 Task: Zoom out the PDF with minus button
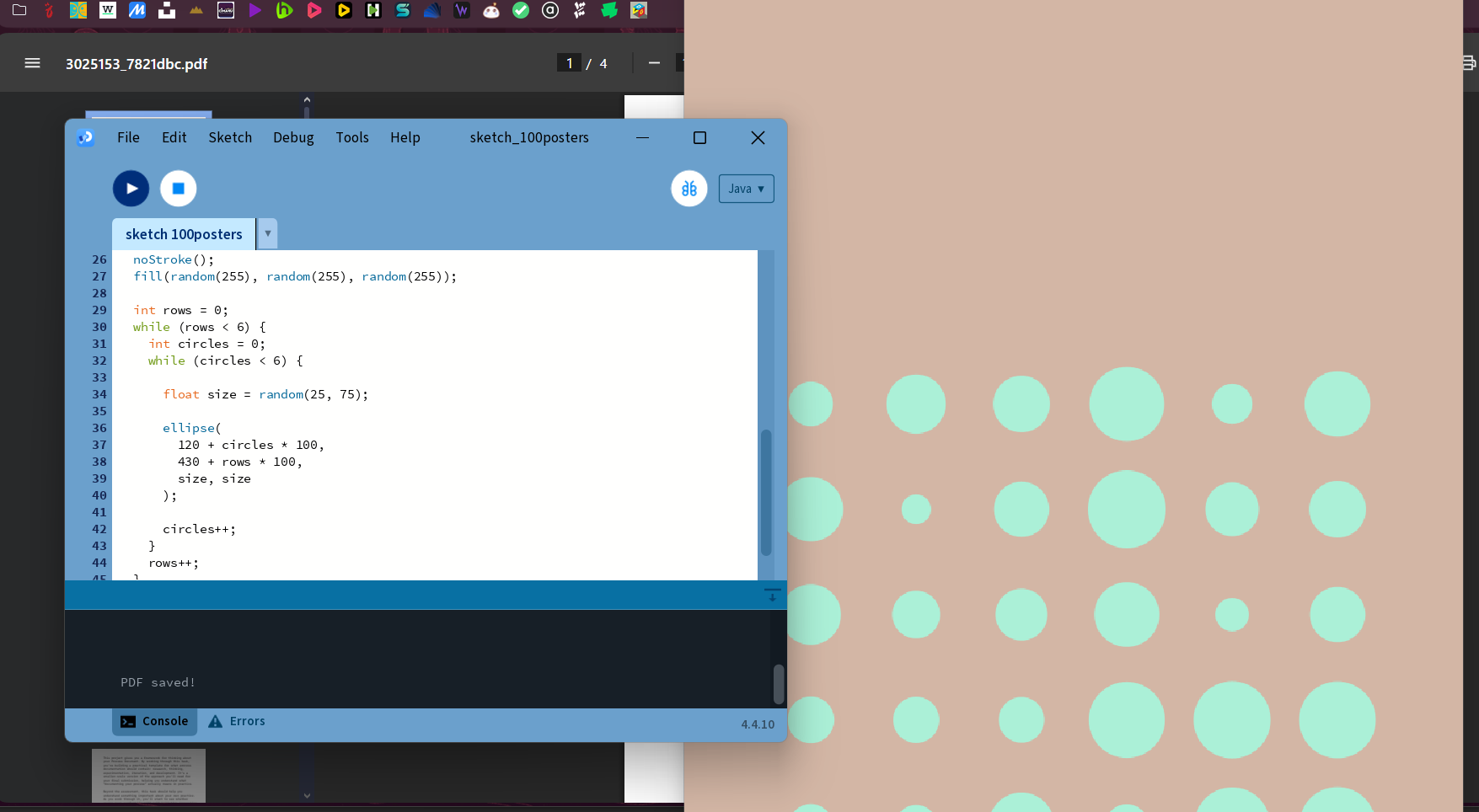(654, 63)
